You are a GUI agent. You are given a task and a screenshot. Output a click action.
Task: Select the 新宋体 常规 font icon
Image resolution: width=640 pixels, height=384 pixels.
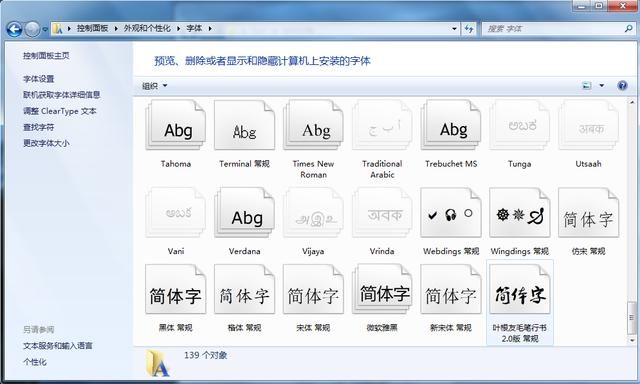click(451, 289)
